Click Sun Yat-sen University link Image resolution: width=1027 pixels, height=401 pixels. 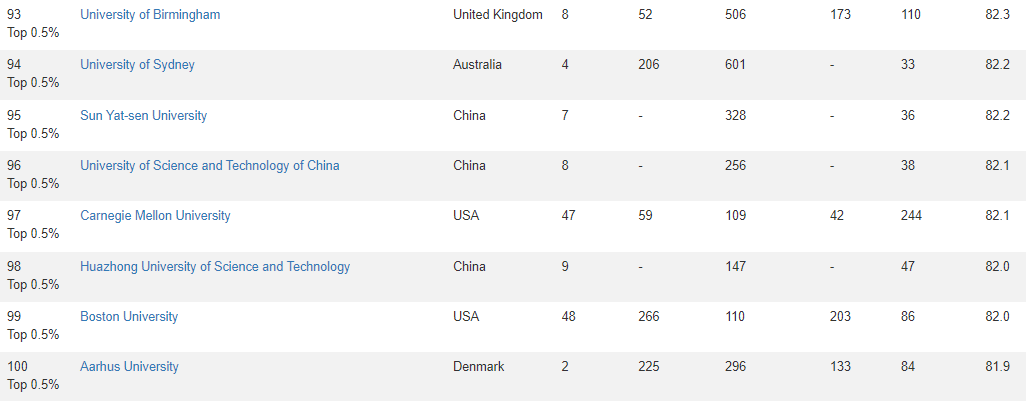(143, 115)
